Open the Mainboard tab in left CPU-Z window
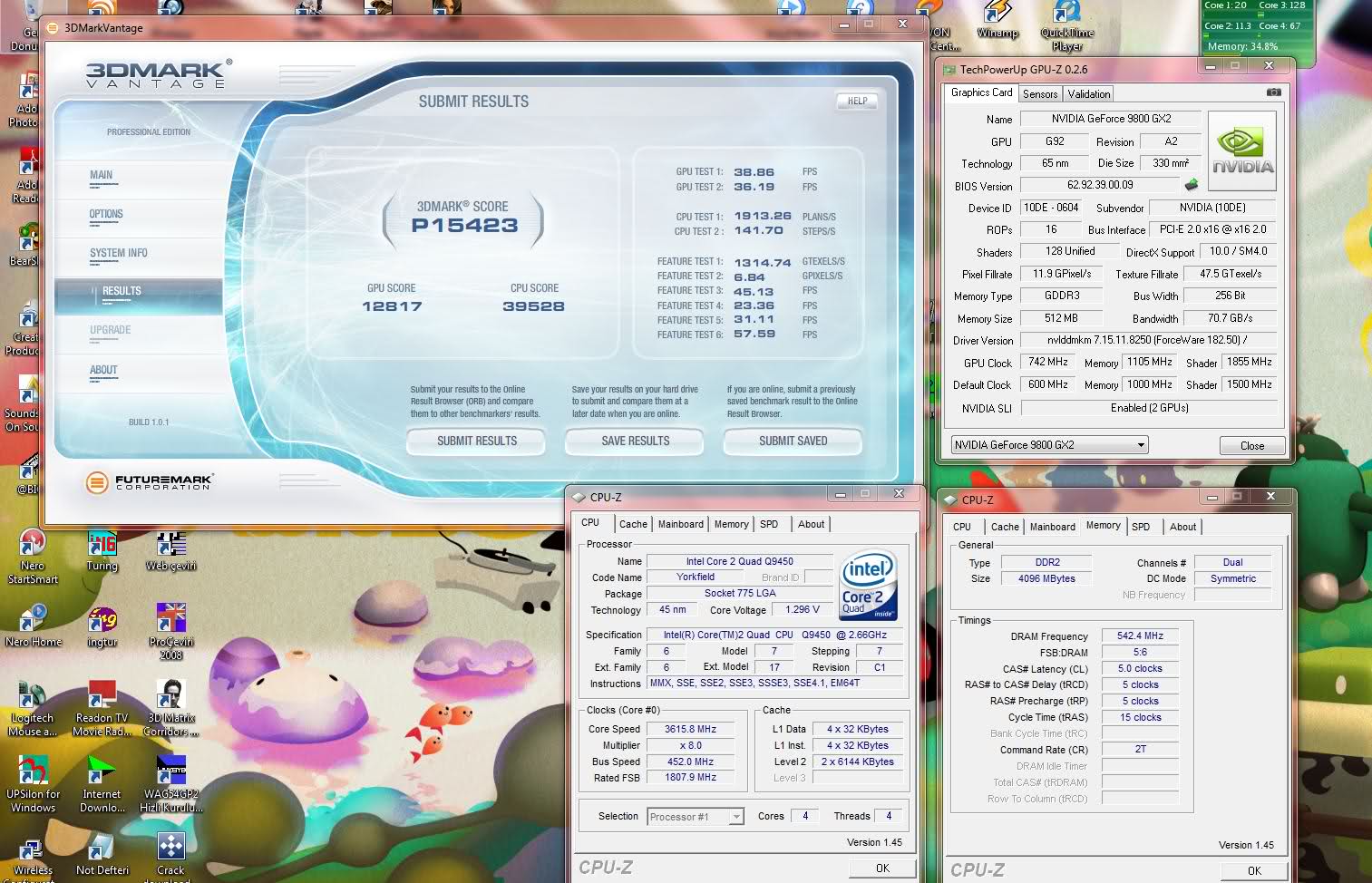1372x883 pixels. tap(680, 524)
